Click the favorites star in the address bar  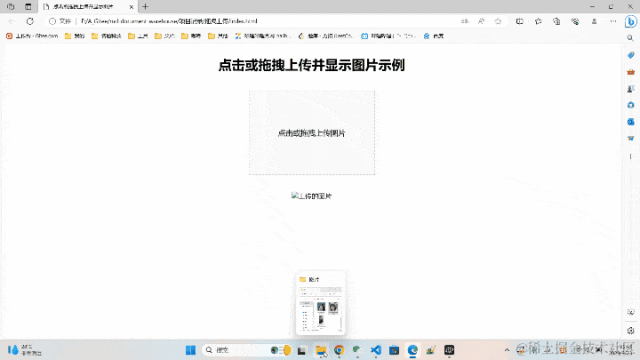coord(498,21)
